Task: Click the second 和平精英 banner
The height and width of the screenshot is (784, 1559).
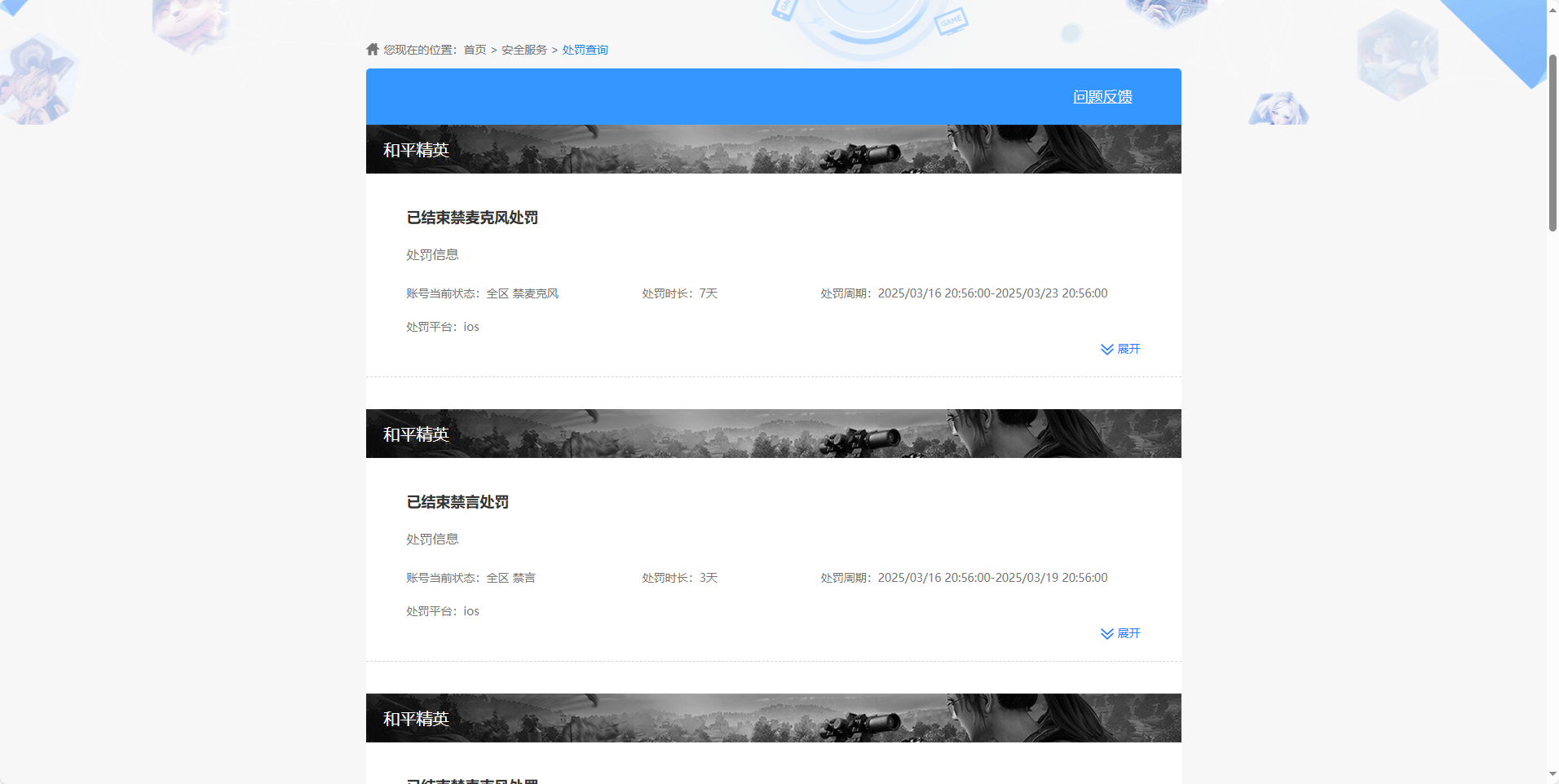Action: [x=772, y=433]
